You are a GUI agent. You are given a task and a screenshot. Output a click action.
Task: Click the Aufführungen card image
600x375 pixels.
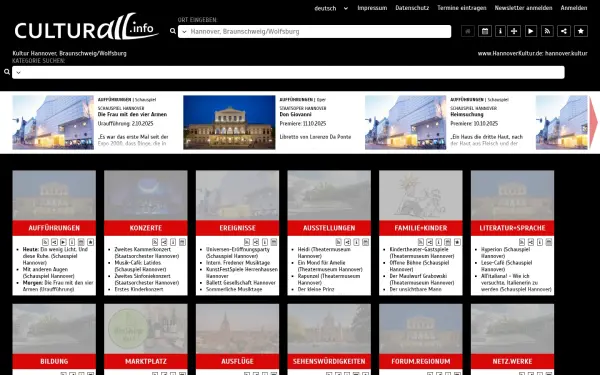tap(54, 196)
